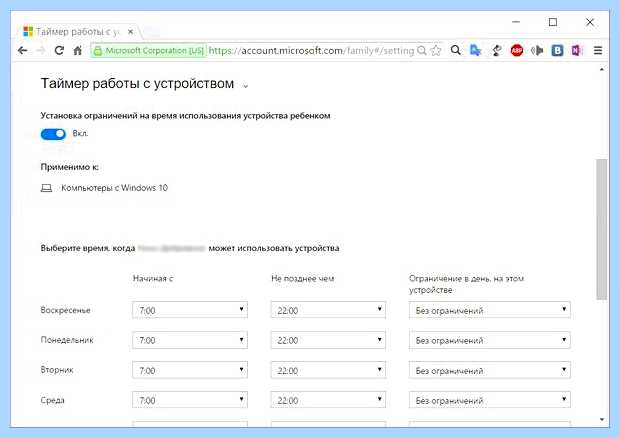Viewport: 620px width, 438px height.
Task: Open Понедельник daily limit dropdown
Action: (490, 340)
